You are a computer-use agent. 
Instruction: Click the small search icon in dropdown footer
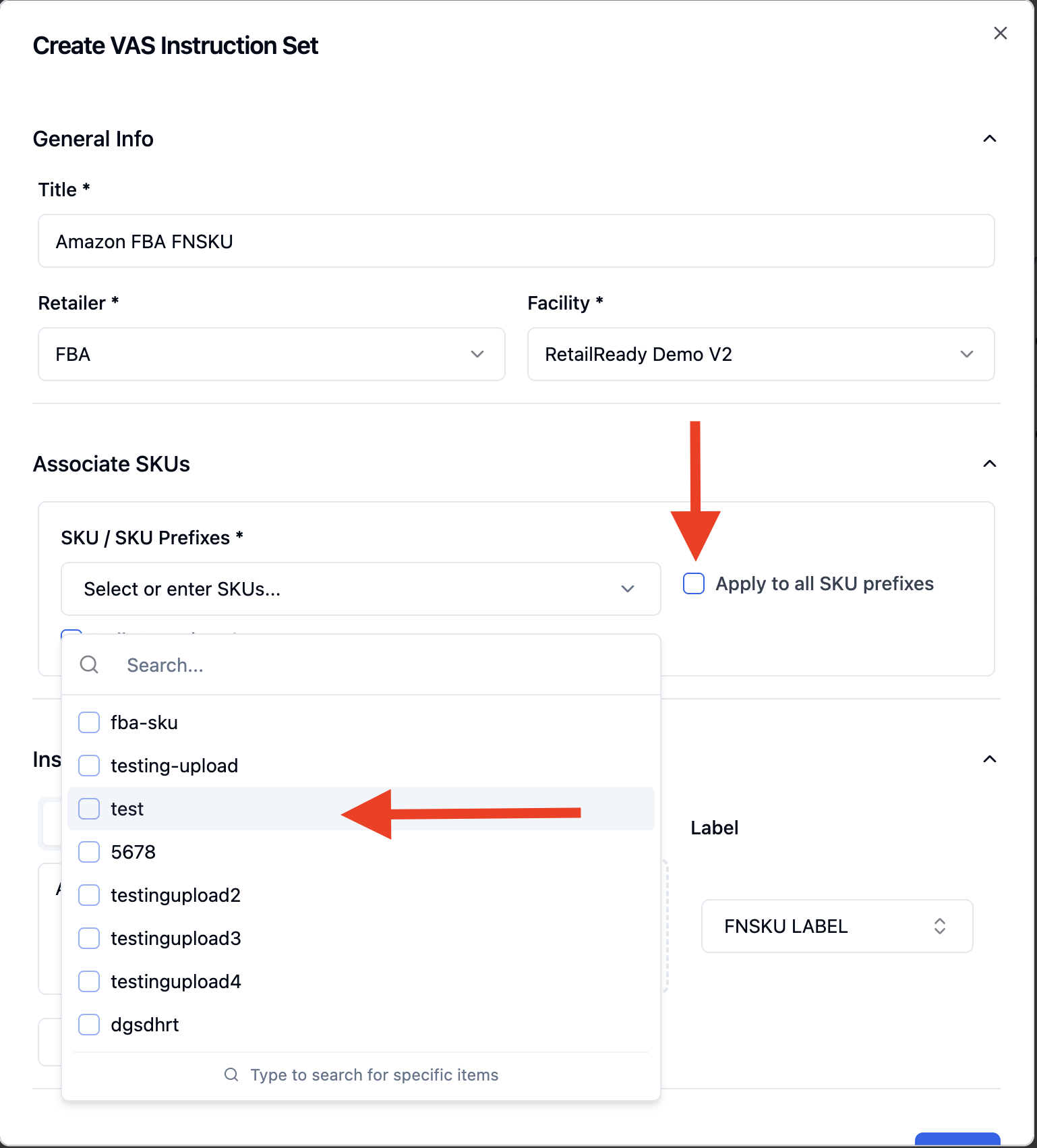[x=231, y=1074]
